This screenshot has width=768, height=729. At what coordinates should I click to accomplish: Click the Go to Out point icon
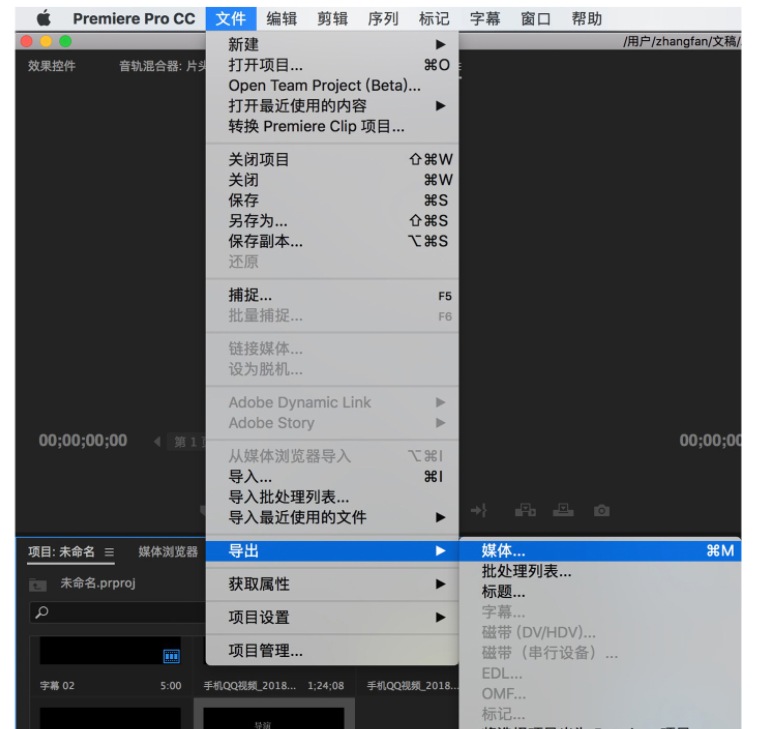pos(479,511)
